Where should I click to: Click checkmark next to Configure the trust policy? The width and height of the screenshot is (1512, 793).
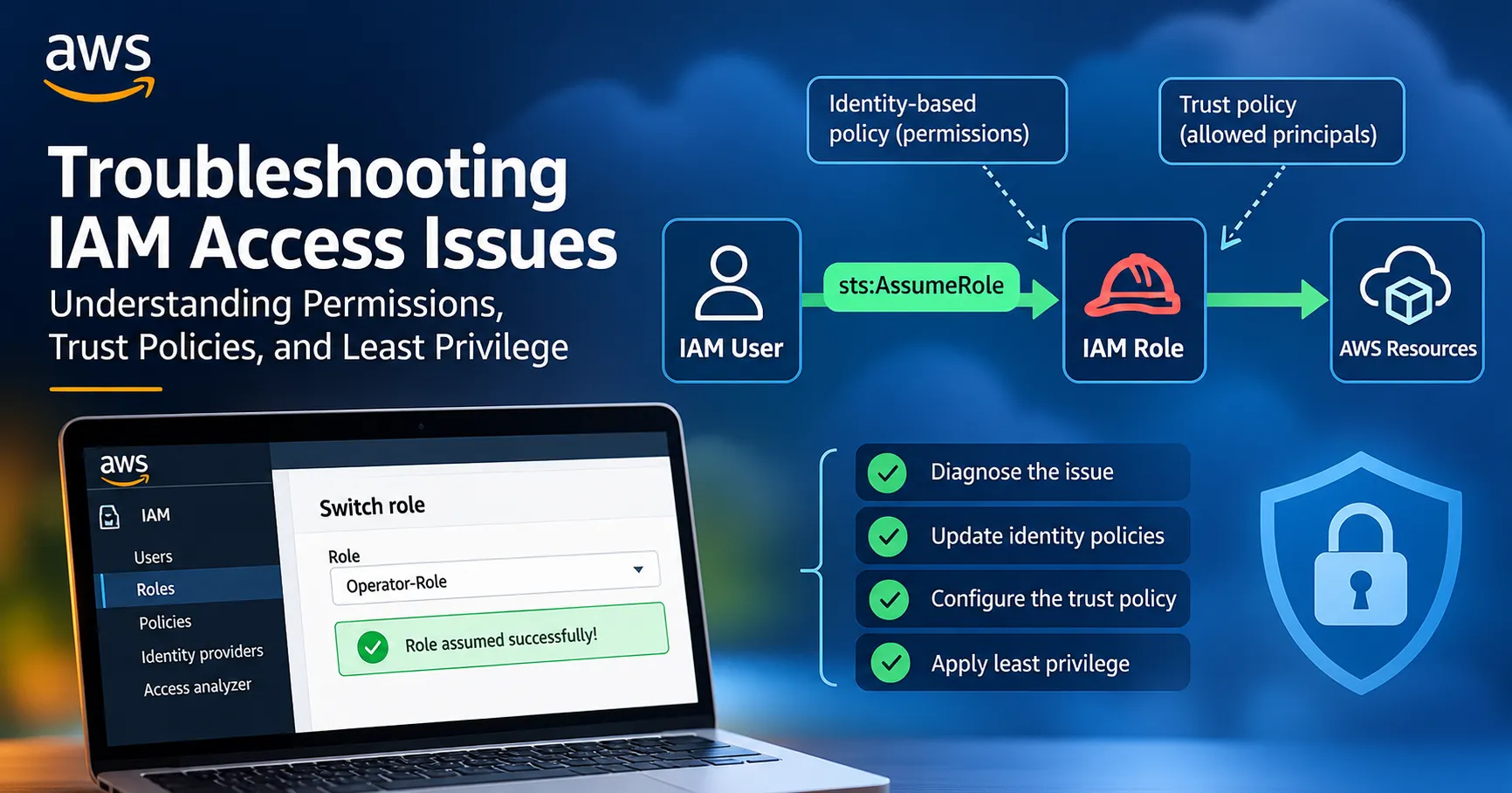click(x=890, y=600)
